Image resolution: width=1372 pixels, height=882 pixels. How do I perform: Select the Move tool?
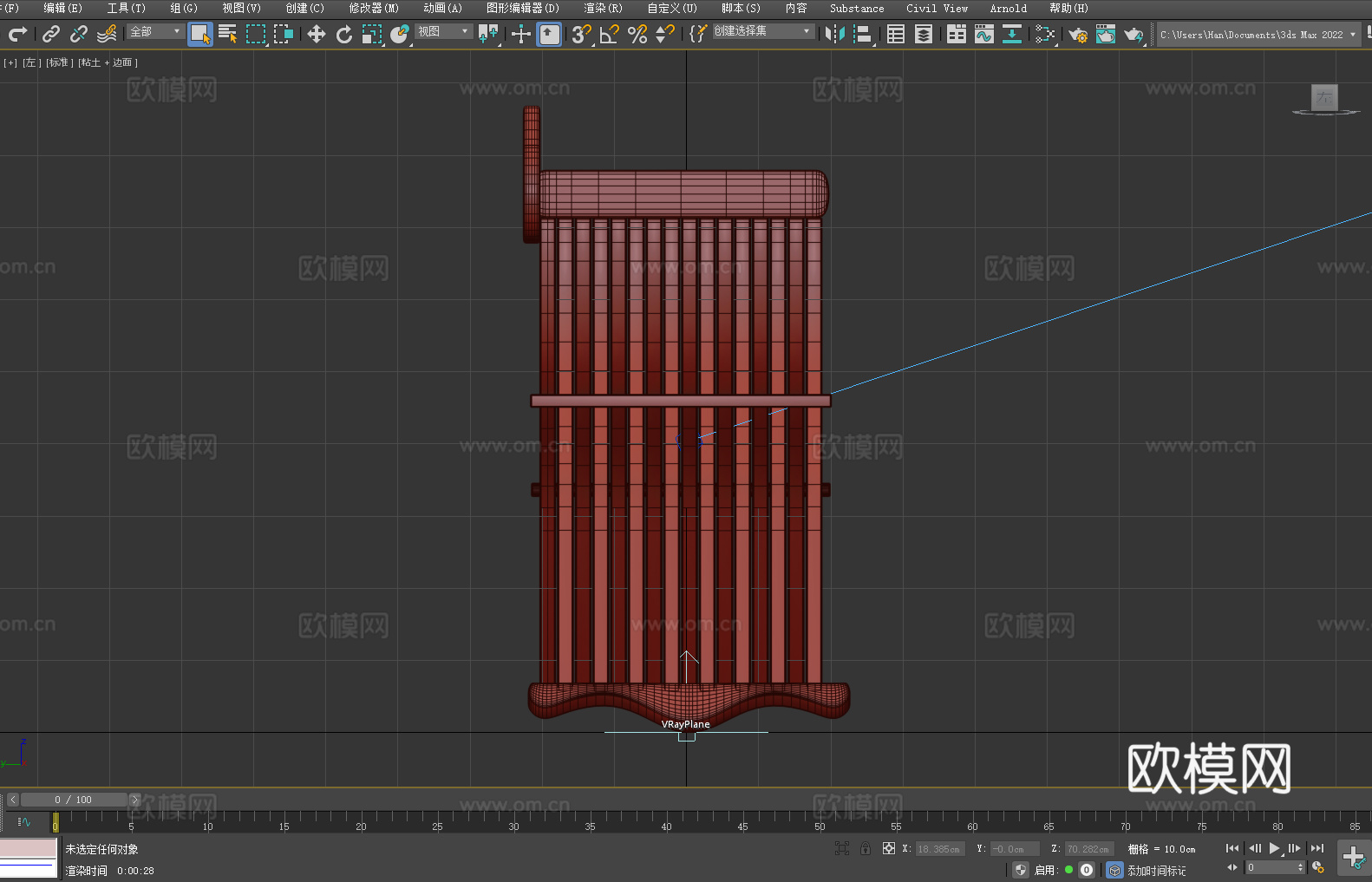[317, 34]
